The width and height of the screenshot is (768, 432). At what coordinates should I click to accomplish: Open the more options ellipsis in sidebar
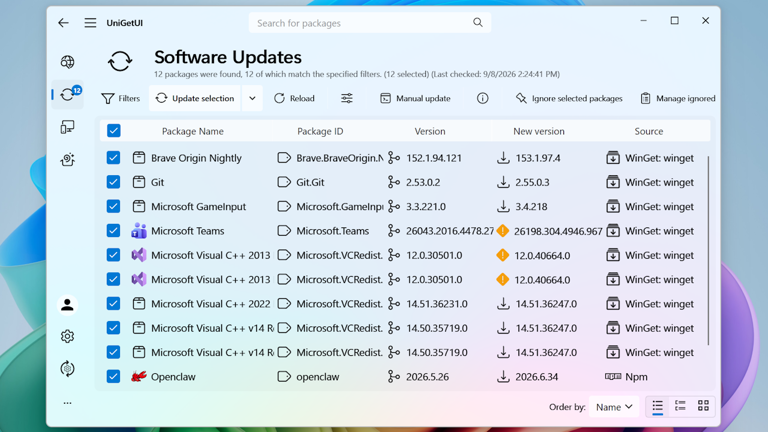click(x=68, y=403)
